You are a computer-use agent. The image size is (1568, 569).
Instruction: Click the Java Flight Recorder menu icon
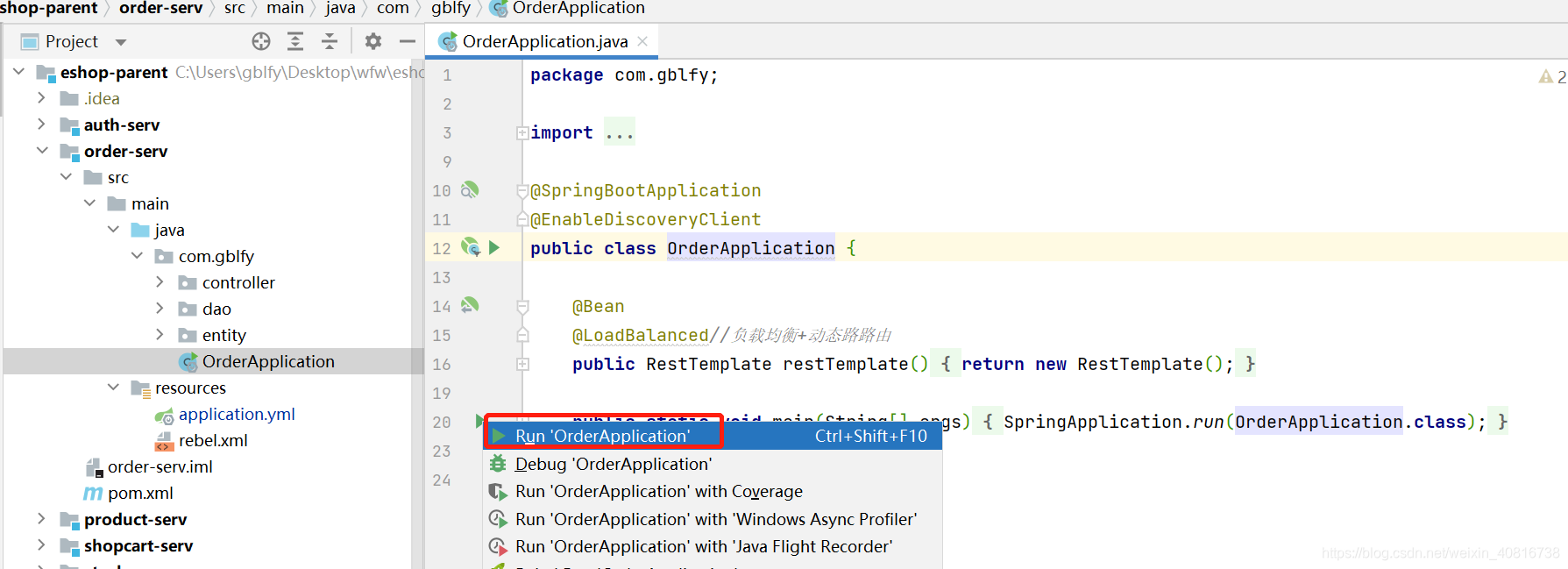pos(498,546)
